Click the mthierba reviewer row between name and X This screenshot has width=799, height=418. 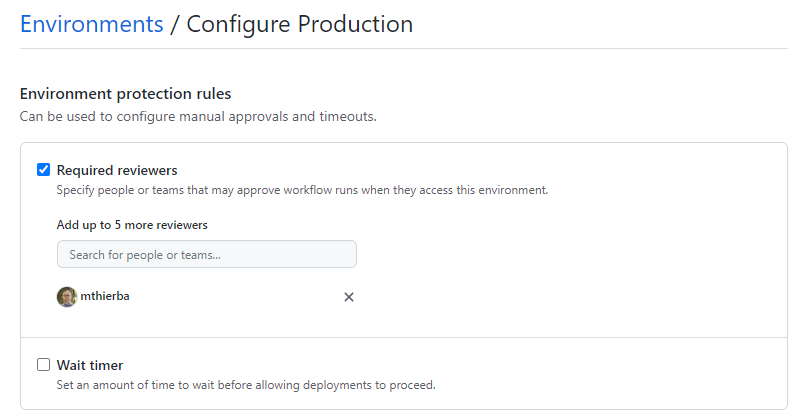pos(234,297)
